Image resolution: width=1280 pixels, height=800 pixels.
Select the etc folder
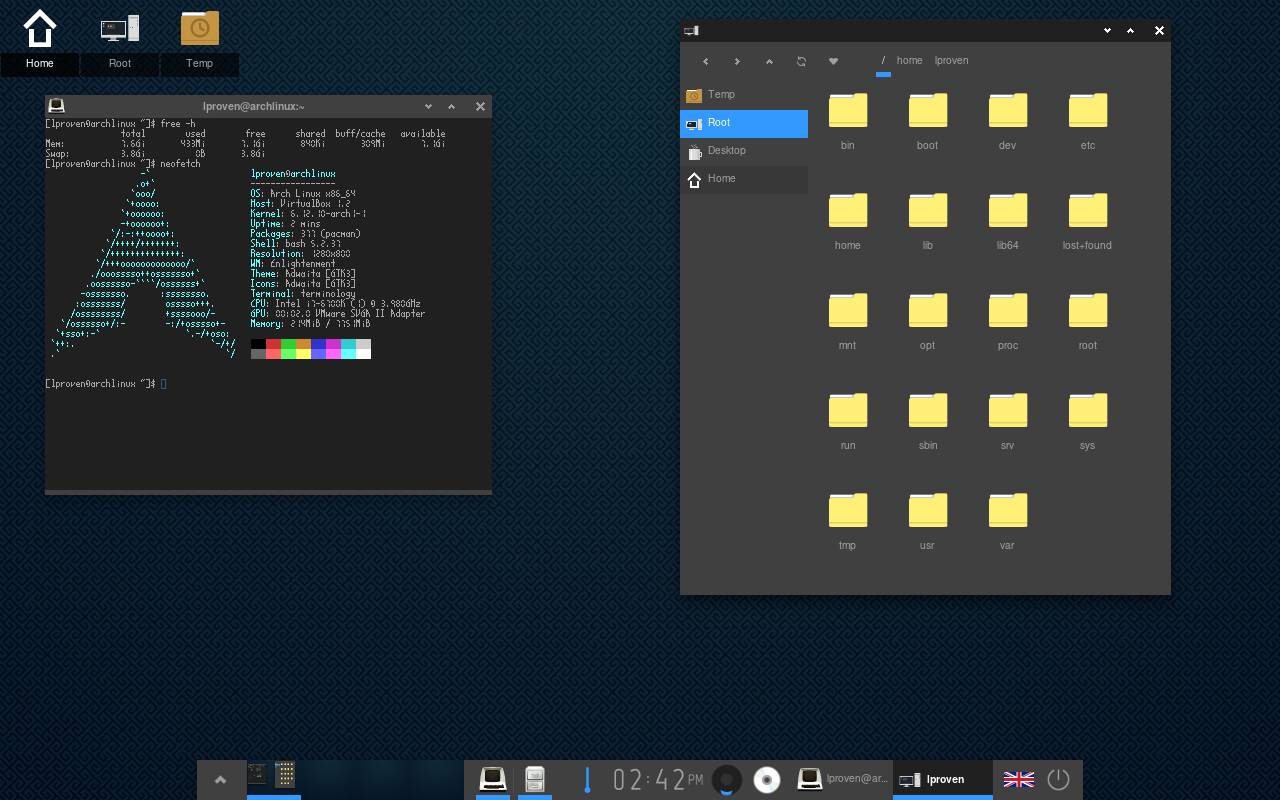(x=1088, y=120)
